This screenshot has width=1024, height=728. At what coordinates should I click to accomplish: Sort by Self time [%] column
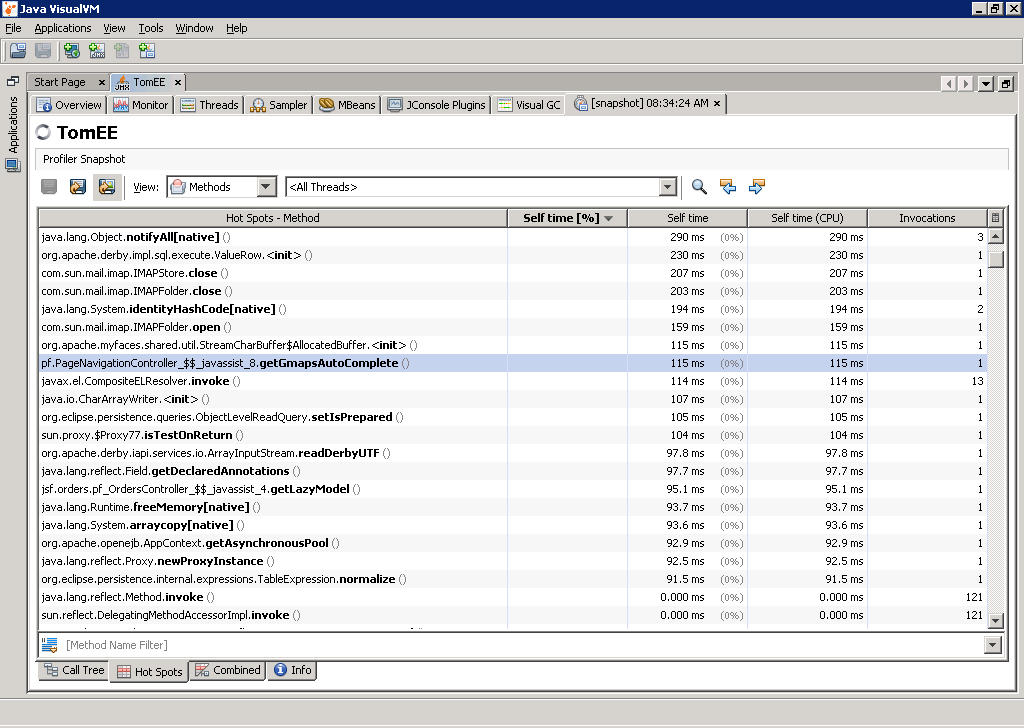[567, 218]
